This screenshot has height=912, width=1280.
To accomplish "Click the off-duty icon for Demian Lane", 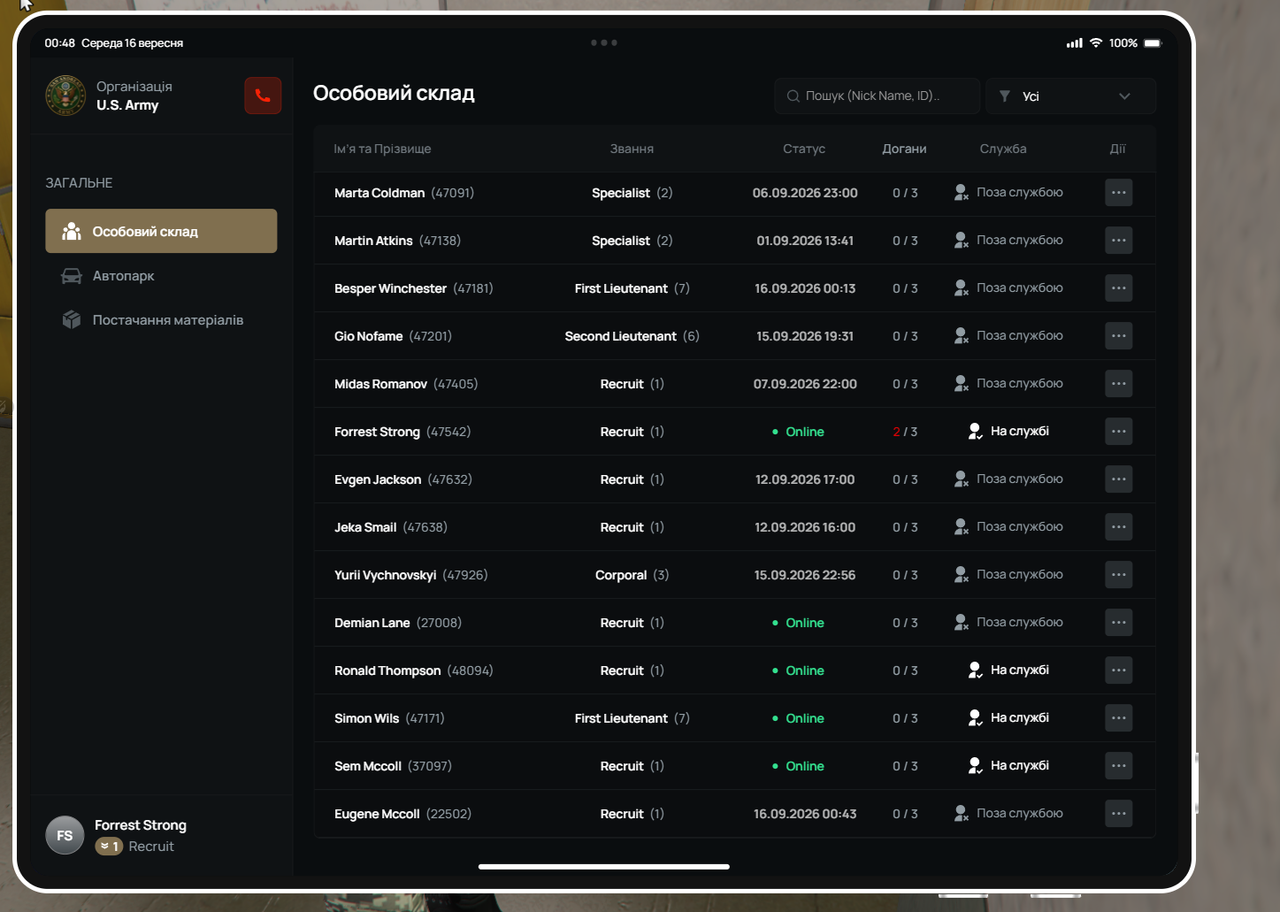I will (x=961, y=622).
